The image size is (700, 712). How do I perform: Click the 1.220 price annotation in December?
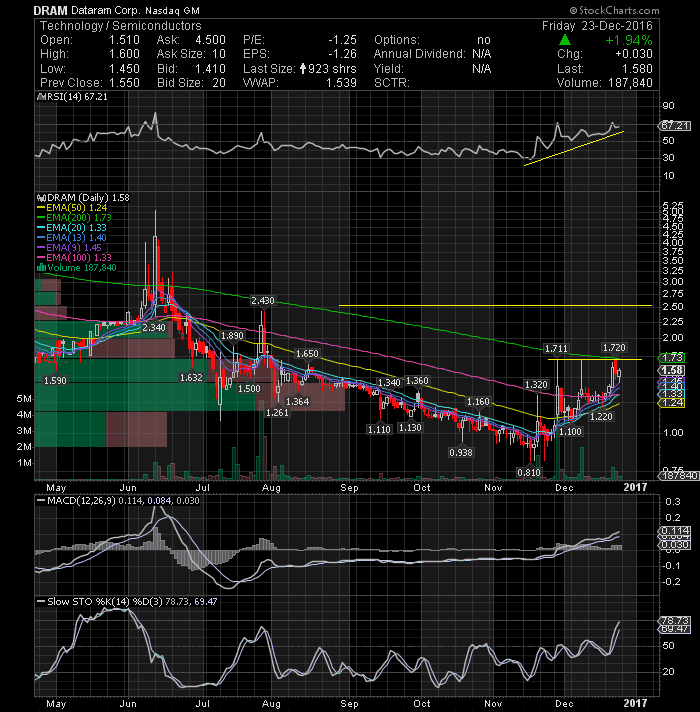tap(601, 416)
